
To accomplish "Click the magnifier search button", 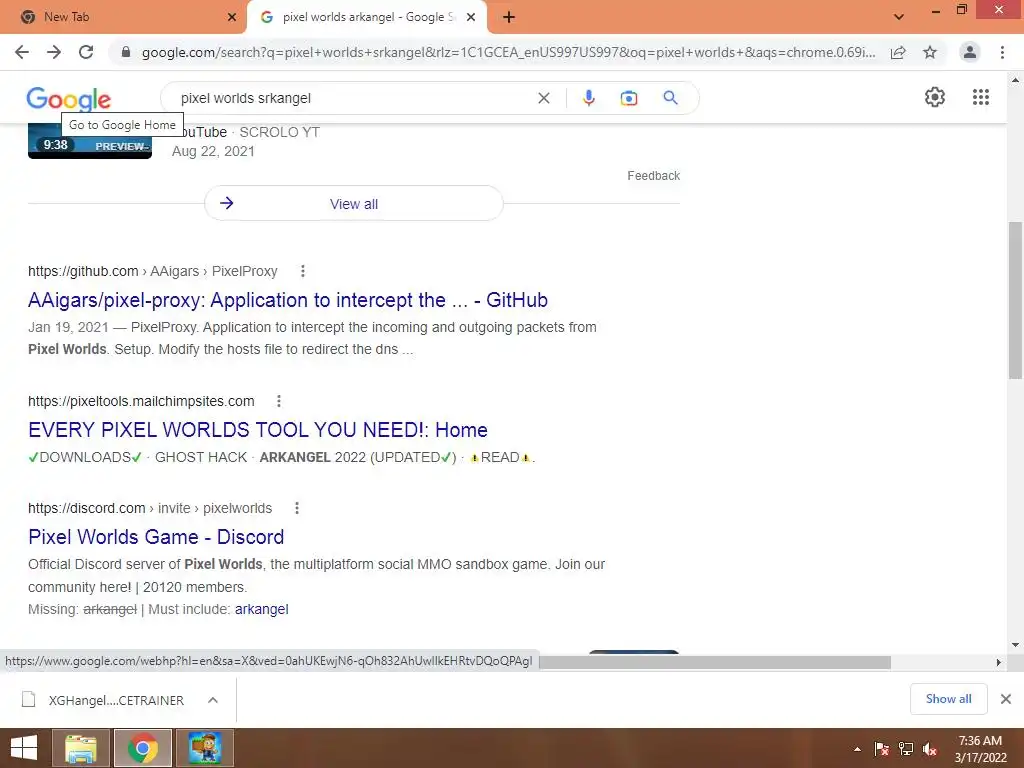I will [670, 98].
